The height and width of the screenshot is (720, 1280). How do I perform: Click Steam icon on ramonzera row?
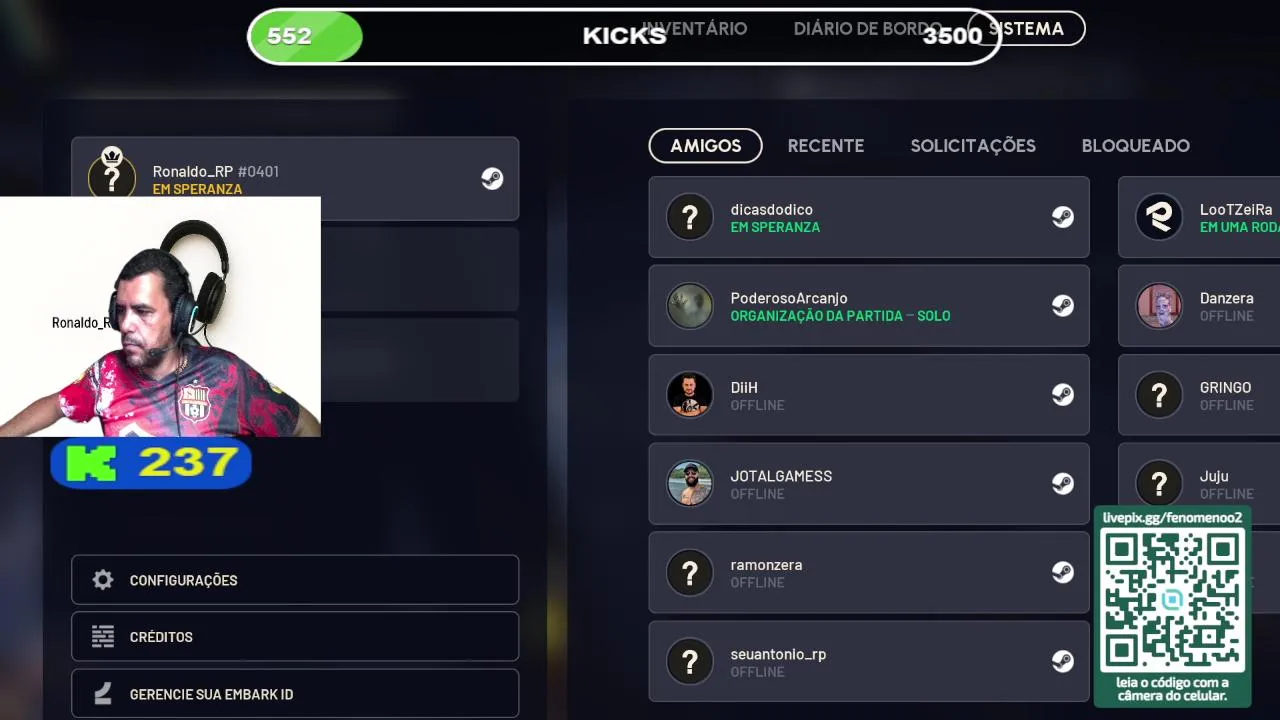(x=1062, y=572)
